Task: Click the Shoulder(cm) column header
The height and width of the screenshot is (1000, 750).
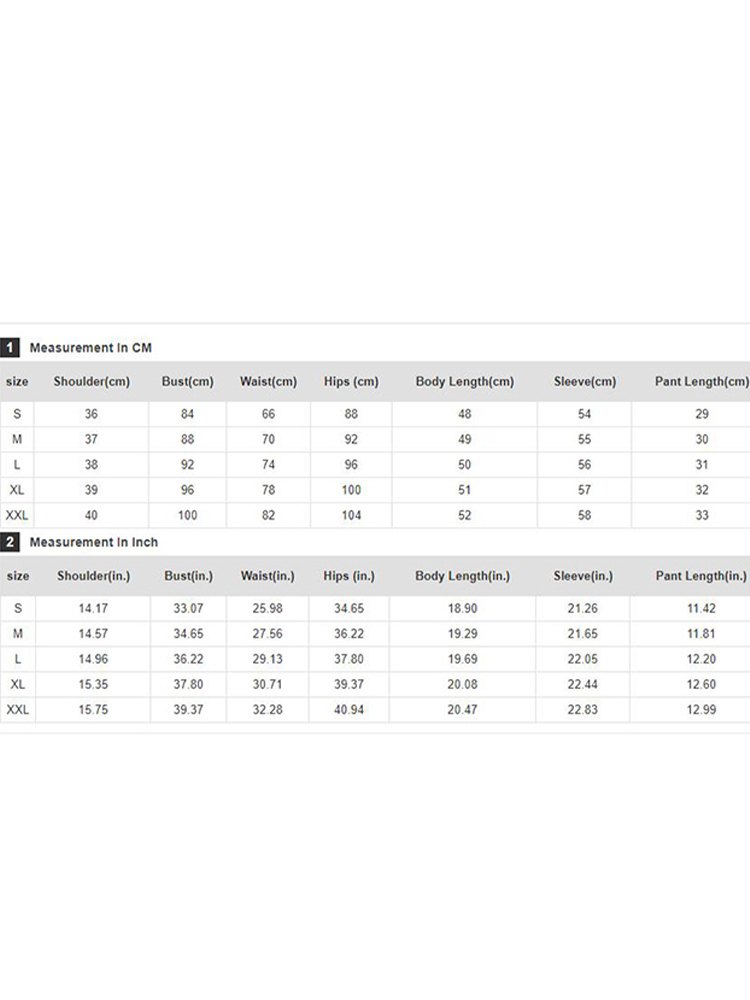Action: click(92, 382)
